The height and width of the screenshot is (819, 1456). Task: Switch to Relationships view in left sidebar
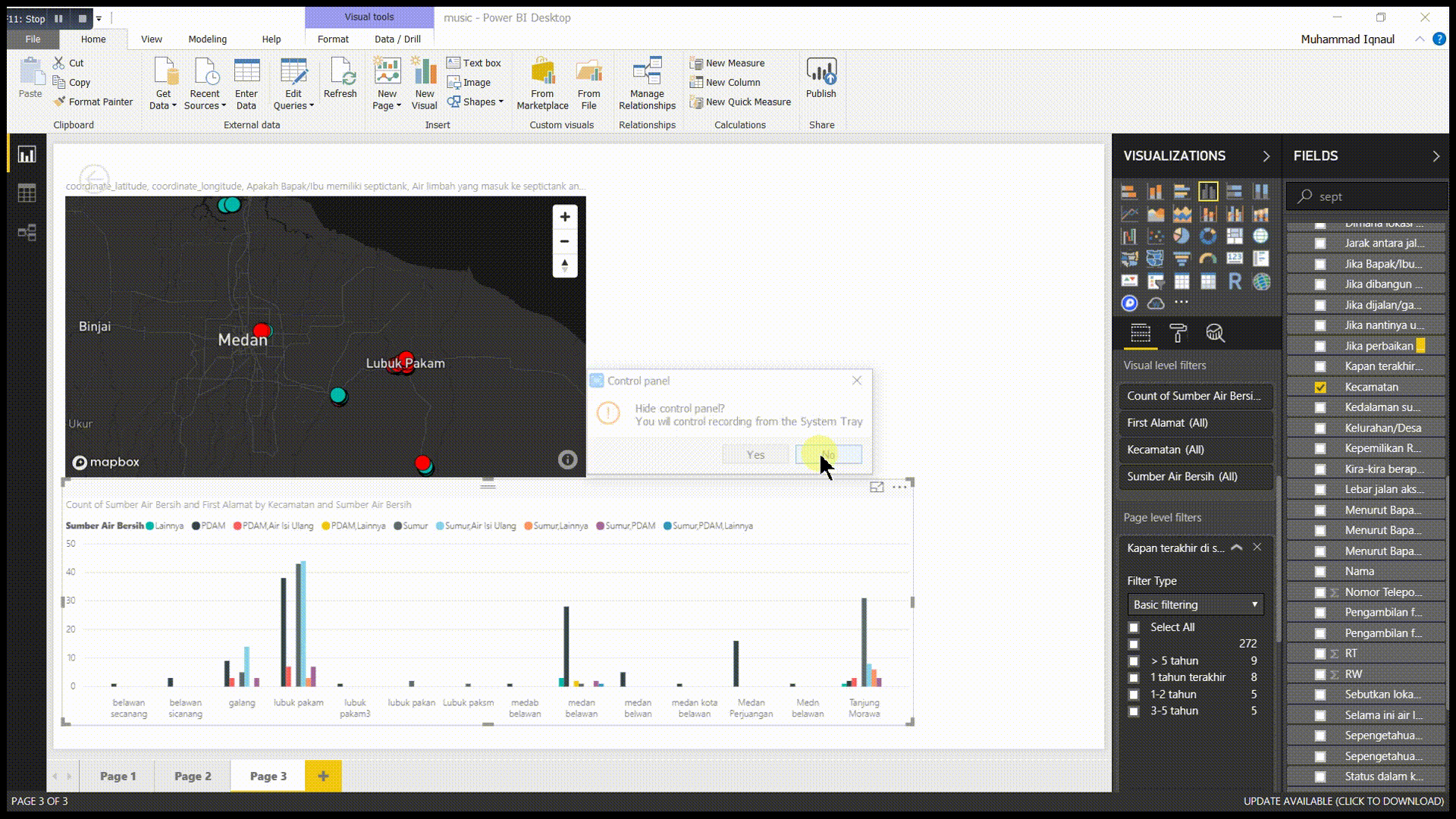pyautogui.click(x=27, y=233)
